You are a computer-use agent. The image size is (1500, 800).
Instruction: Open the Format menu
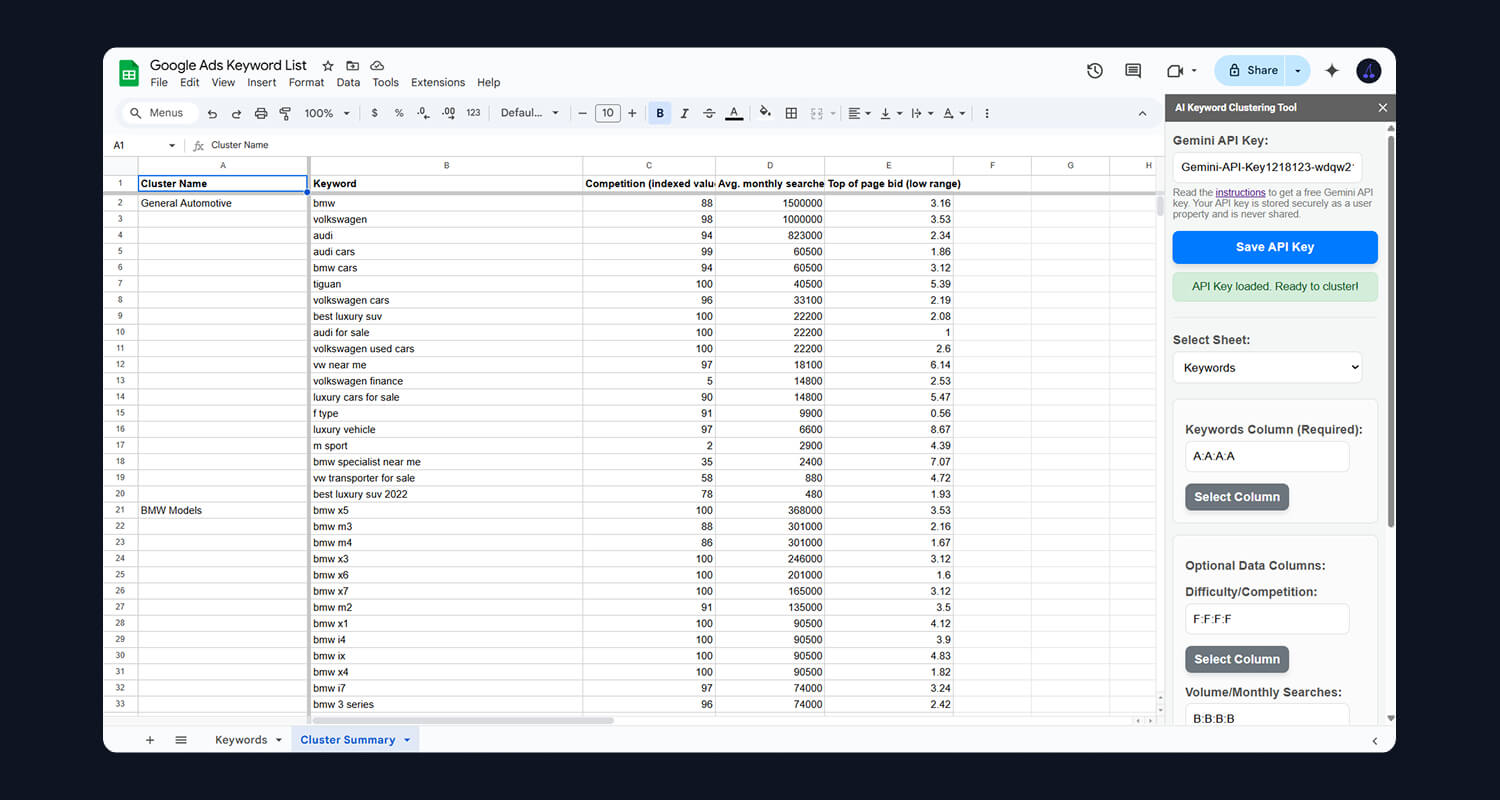(x=306, y=83)
